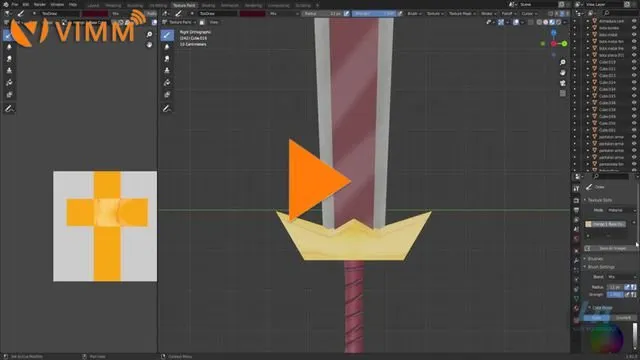Toggle the viewport overlays button
Viewport: 640px width, 360px height.
pyautogui.click(x=516, y=22)
